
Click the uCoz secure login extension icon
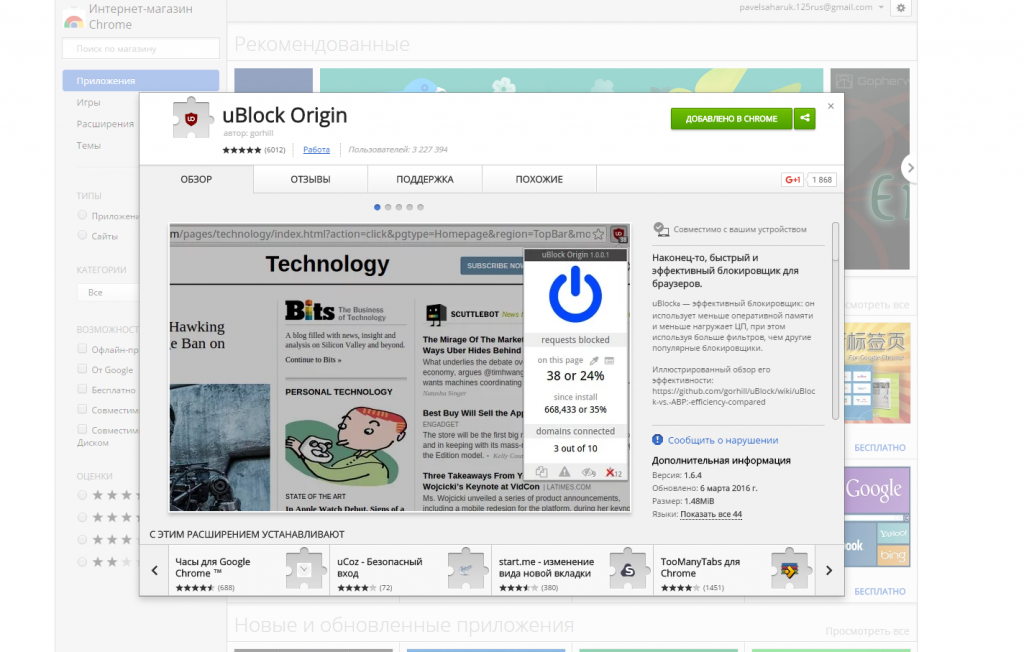466,570
